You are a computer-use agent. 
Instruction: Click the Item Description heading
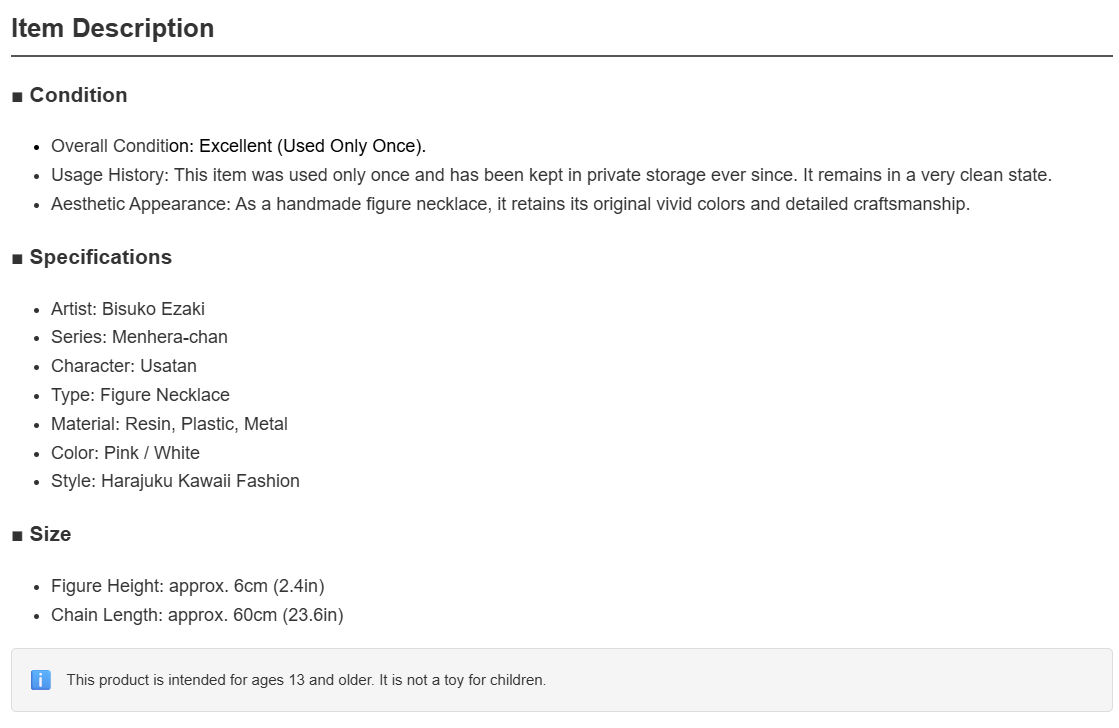(x=113, y=29)
